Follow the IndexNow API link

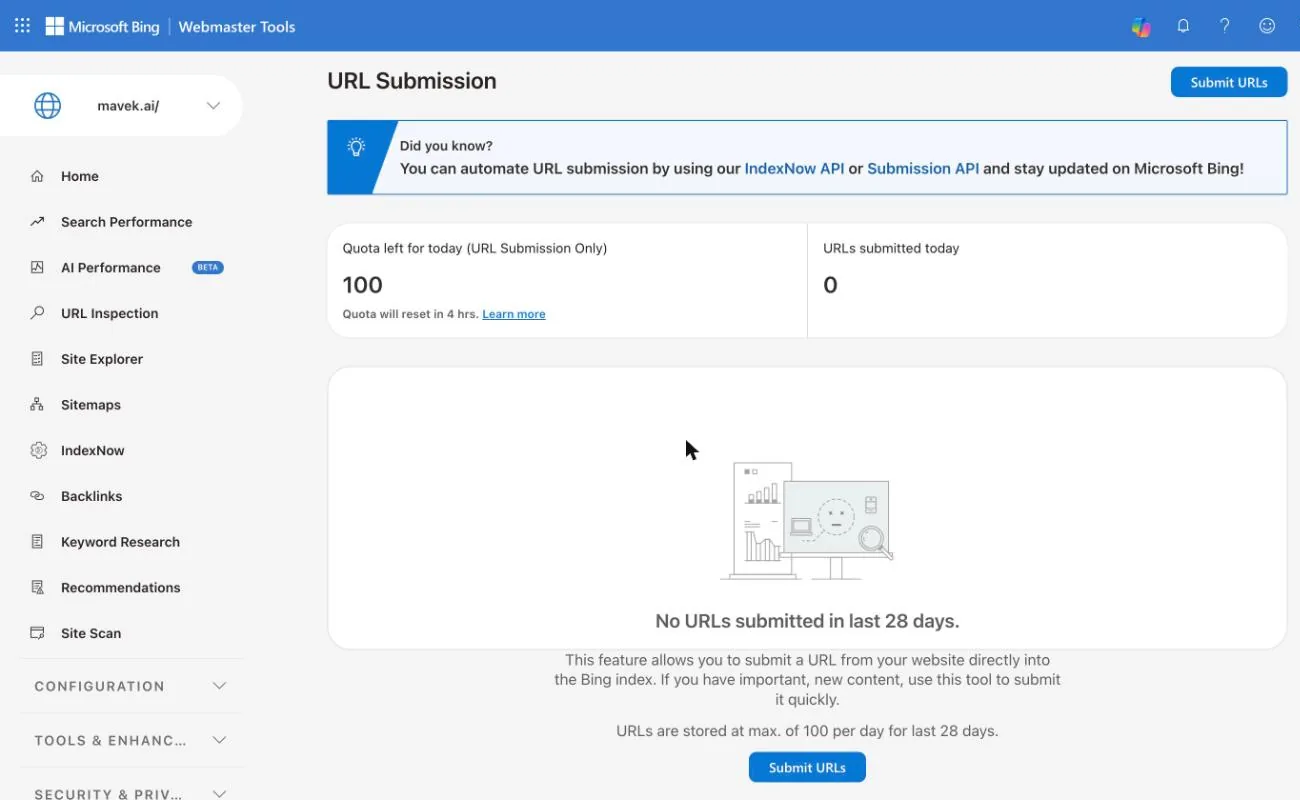pos(794,168)
